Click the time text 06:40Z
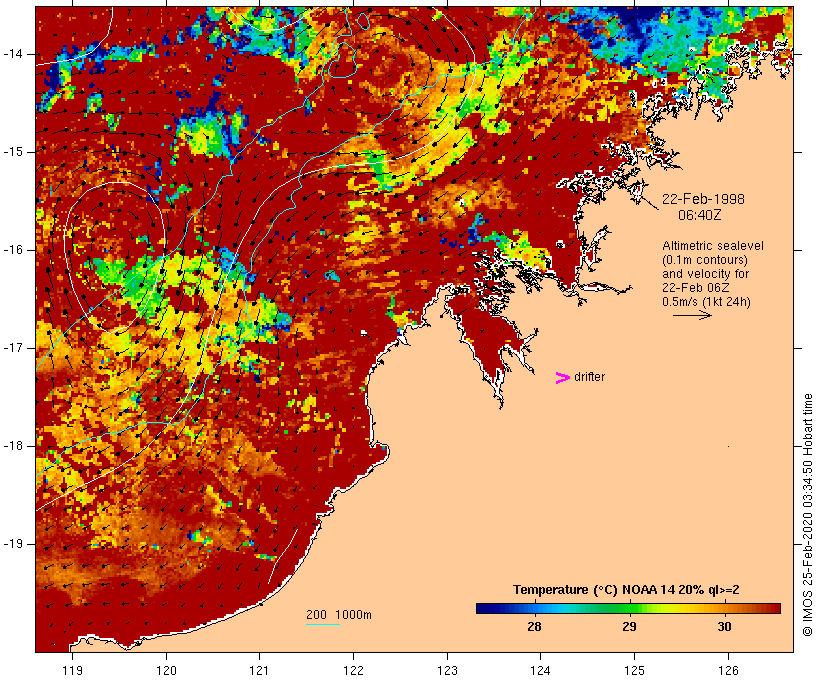820x680 pixels. [x=700, y=215]
